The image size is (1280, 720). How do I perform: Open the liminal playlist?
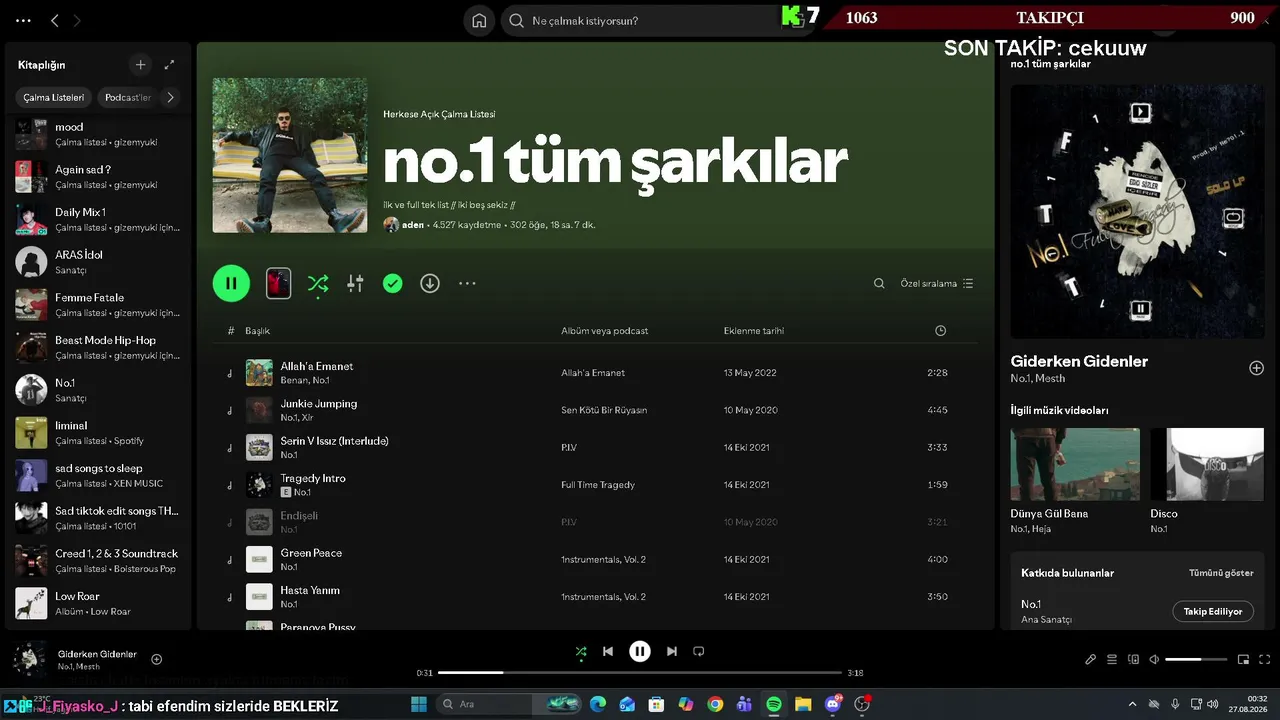click(x=98, y=433)
